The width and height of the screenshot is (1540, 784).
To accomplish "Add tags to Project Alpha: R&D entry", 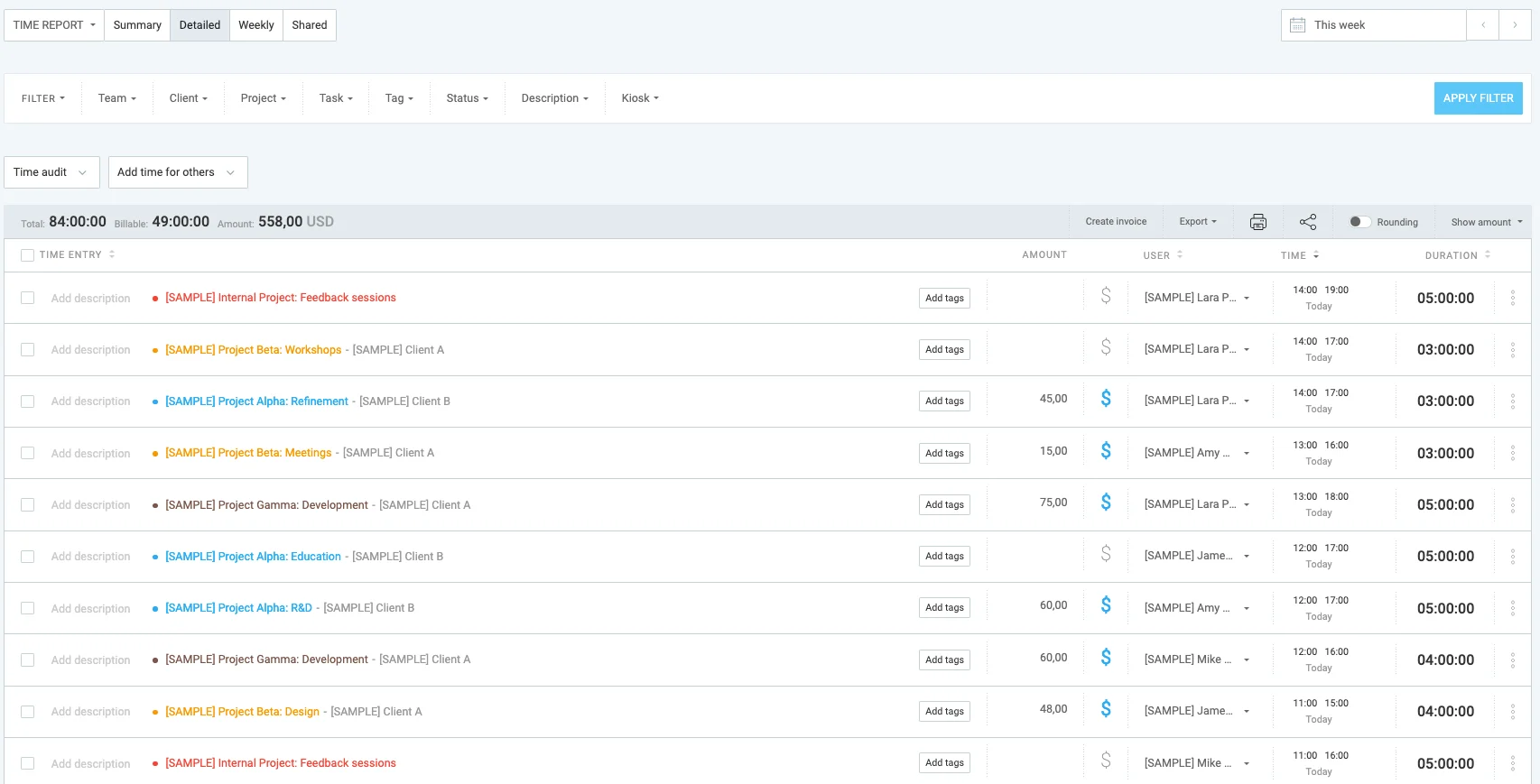I will click(x=944, y=607).
